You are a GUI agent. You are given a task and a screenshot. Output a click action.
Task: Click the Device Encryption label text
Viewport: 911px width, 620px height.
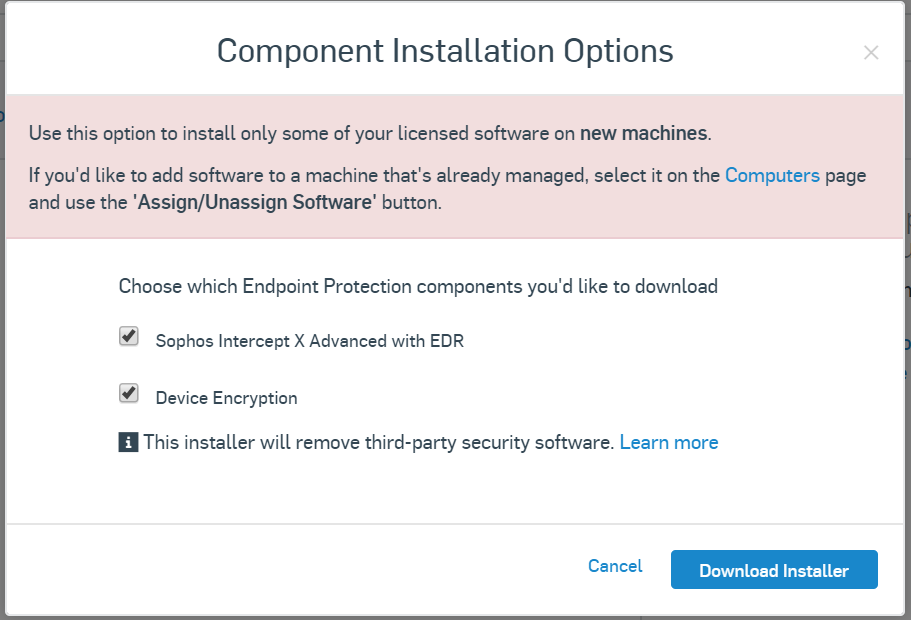[x=226, y=398]
